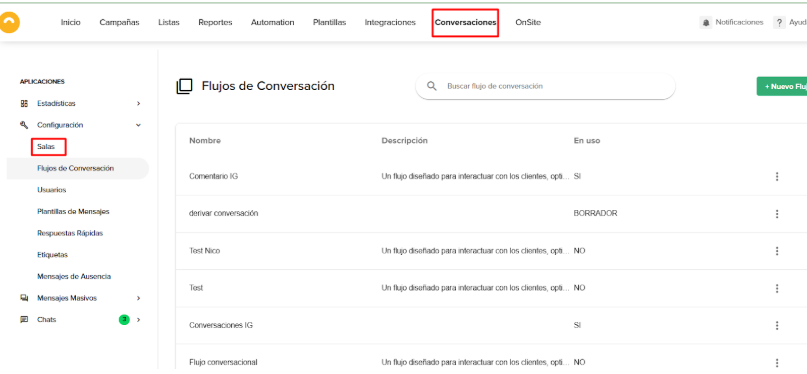Click the Chats sidebar icon

[x=24, y=319]
